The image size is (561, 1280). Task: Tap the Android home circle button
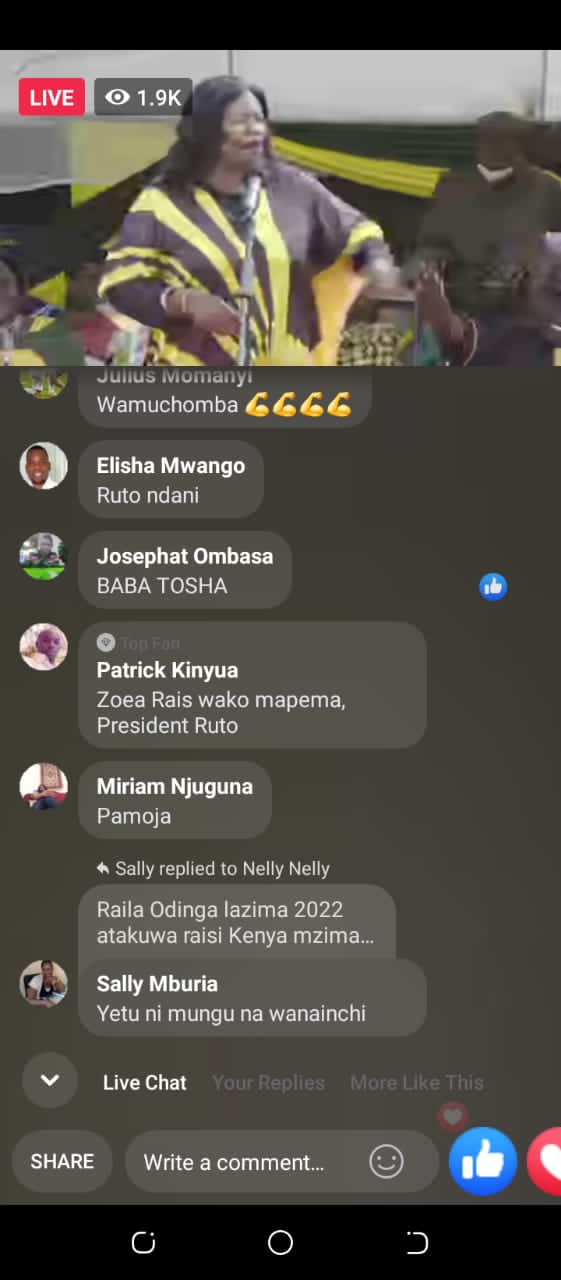click(x=280, y=1243)
